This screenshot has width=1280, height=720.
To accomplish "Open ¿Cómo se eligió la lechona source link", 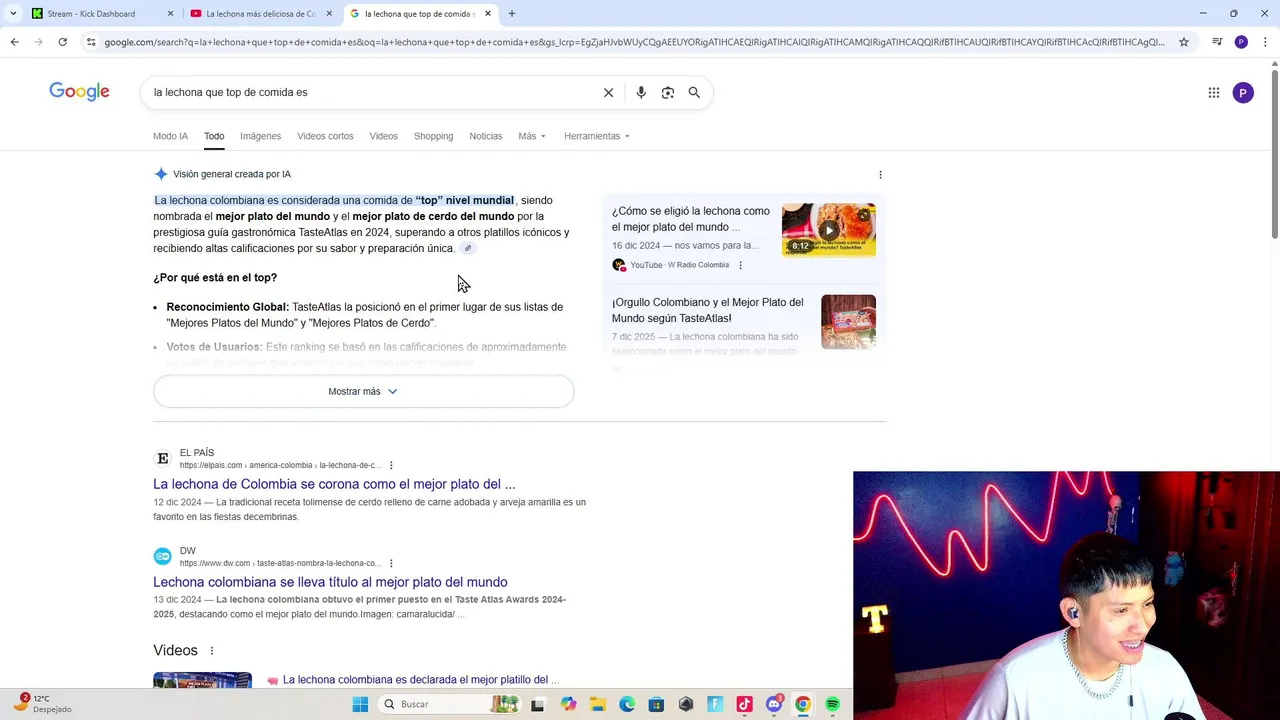I will (x=691, y=219).
